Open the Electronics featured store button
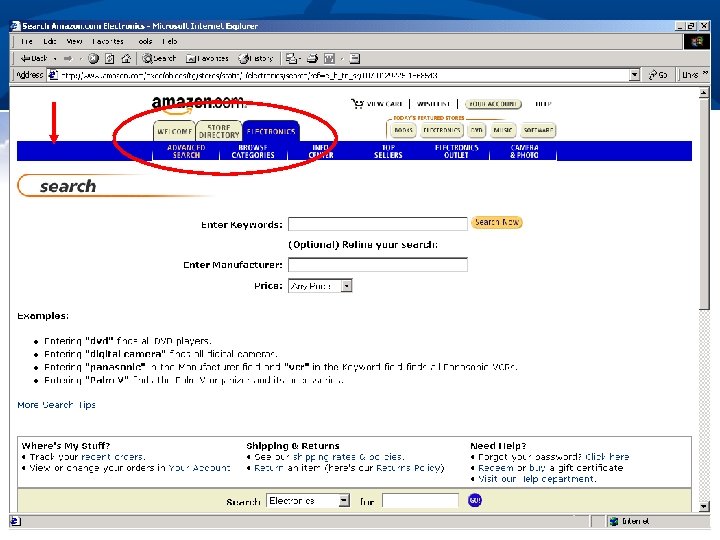 pyautogui.click(x=442, y=130)
